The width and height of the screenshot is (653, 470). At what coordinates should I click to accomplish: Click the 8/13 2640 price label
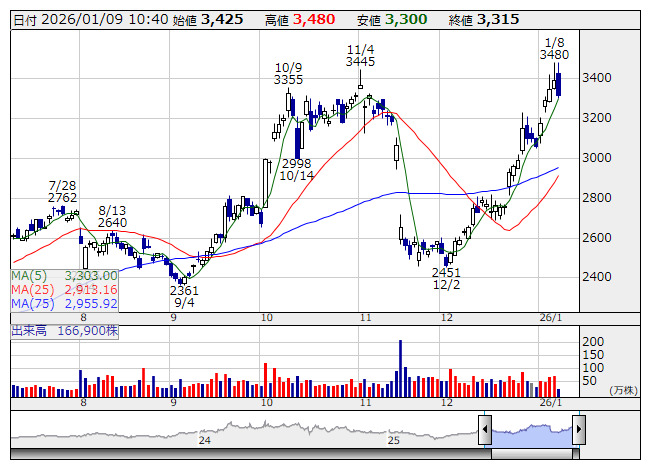tap(113, 216)
